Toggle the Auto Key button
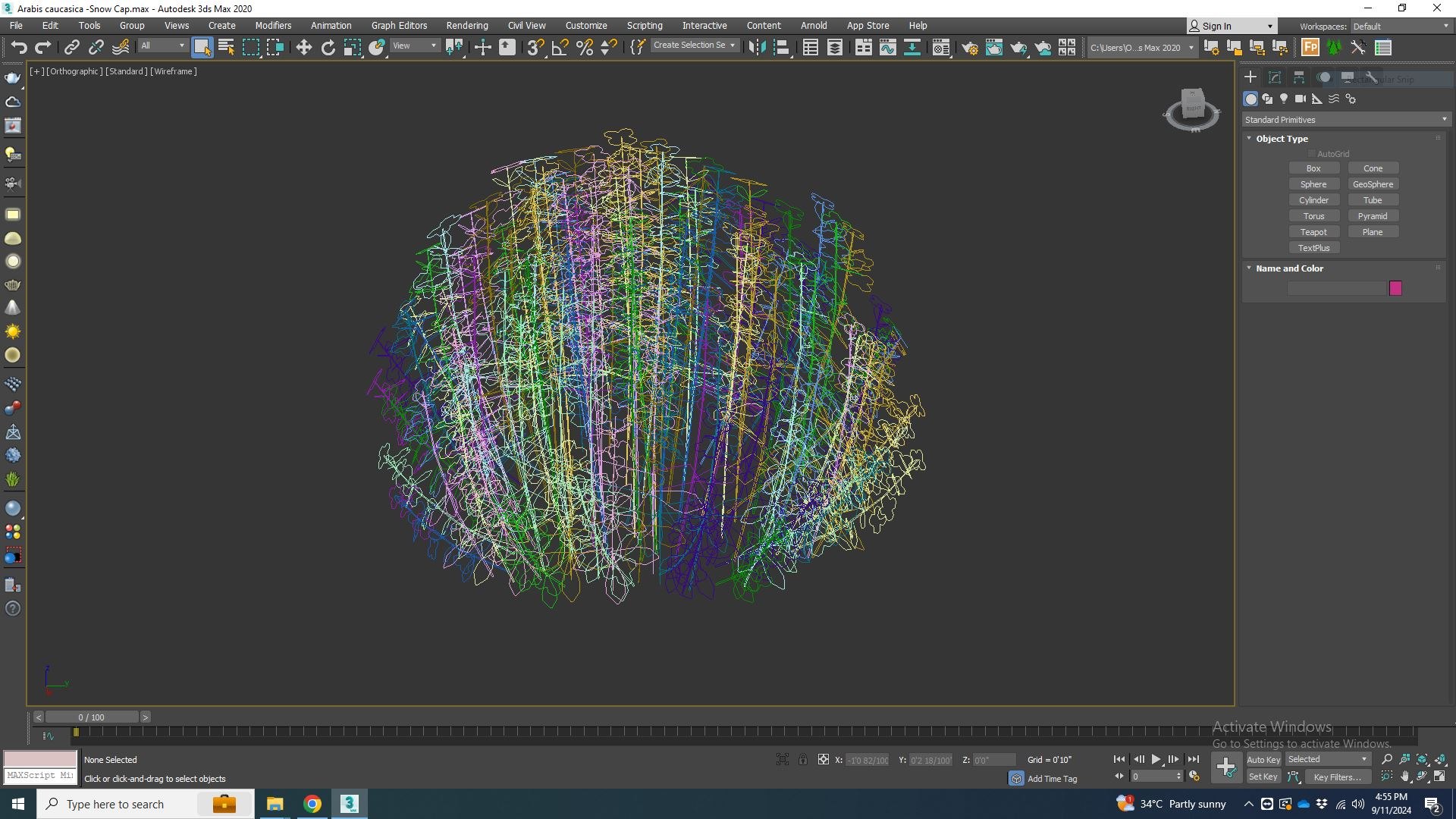 pyautogui.click(x=1263, y=760)
